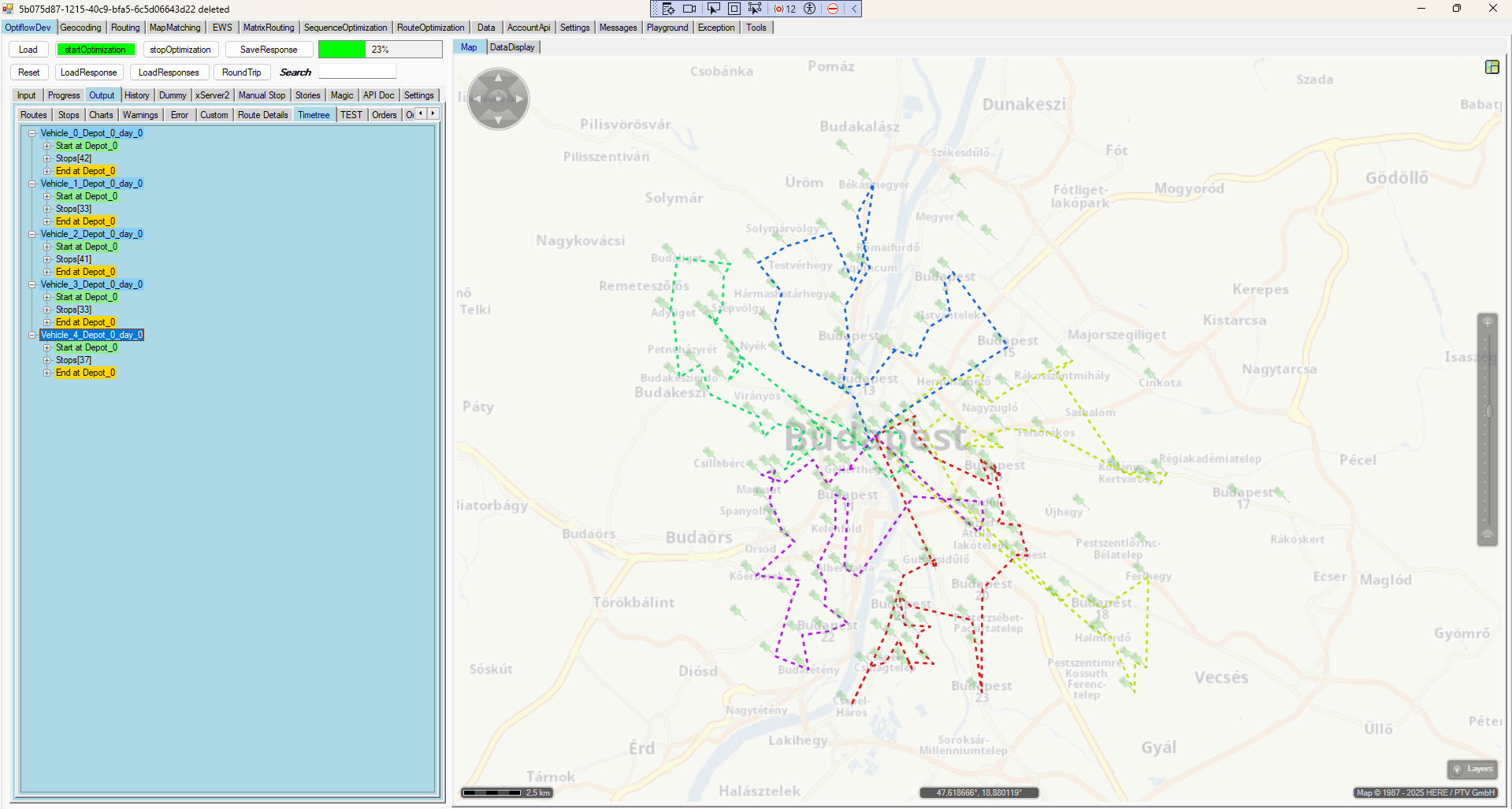Select the Vehicle_2_Depot_0_day_0 tree item

pyautogui.click(x=91, y=234)
